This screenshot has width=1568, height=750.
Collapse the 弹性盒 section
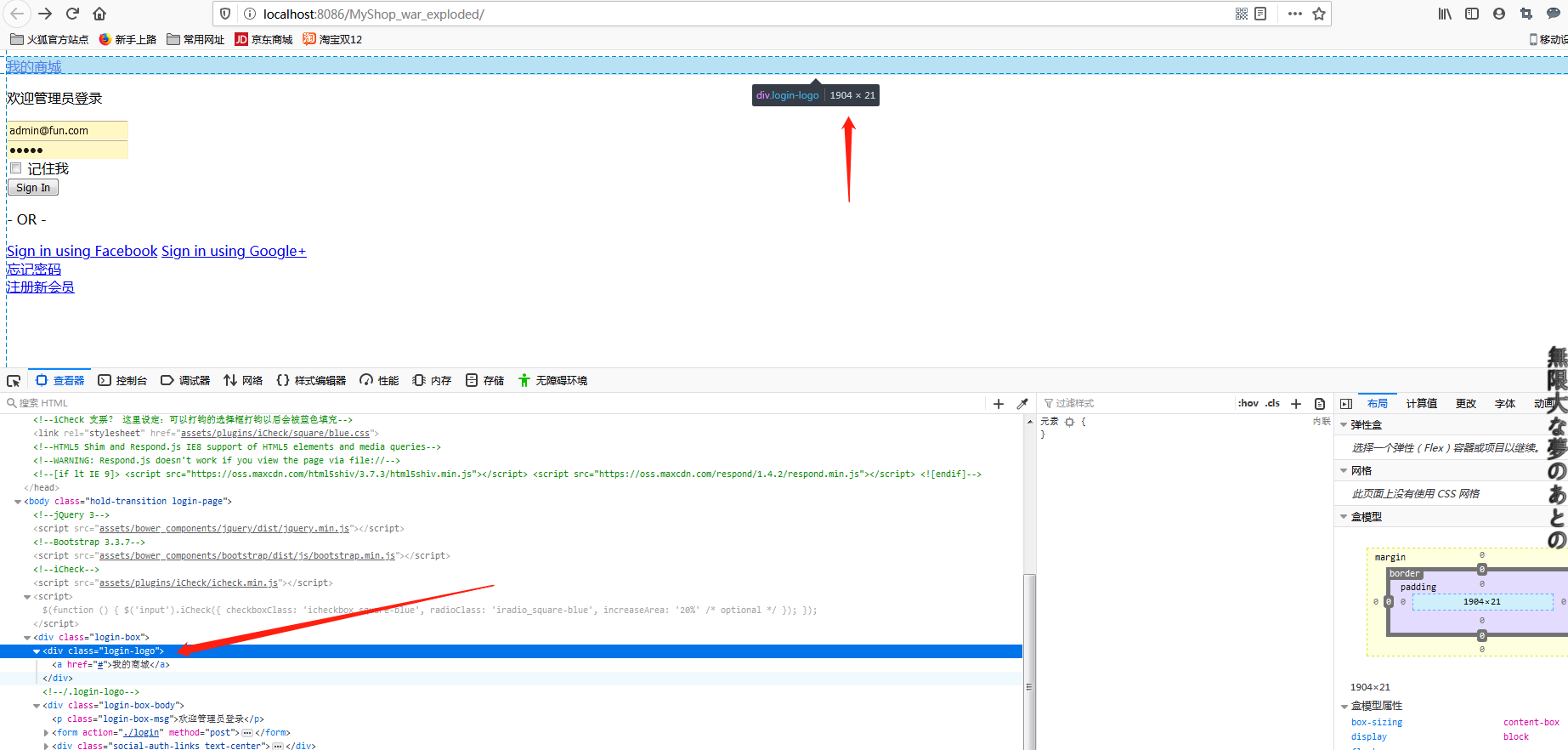[x=1344, y=424]
